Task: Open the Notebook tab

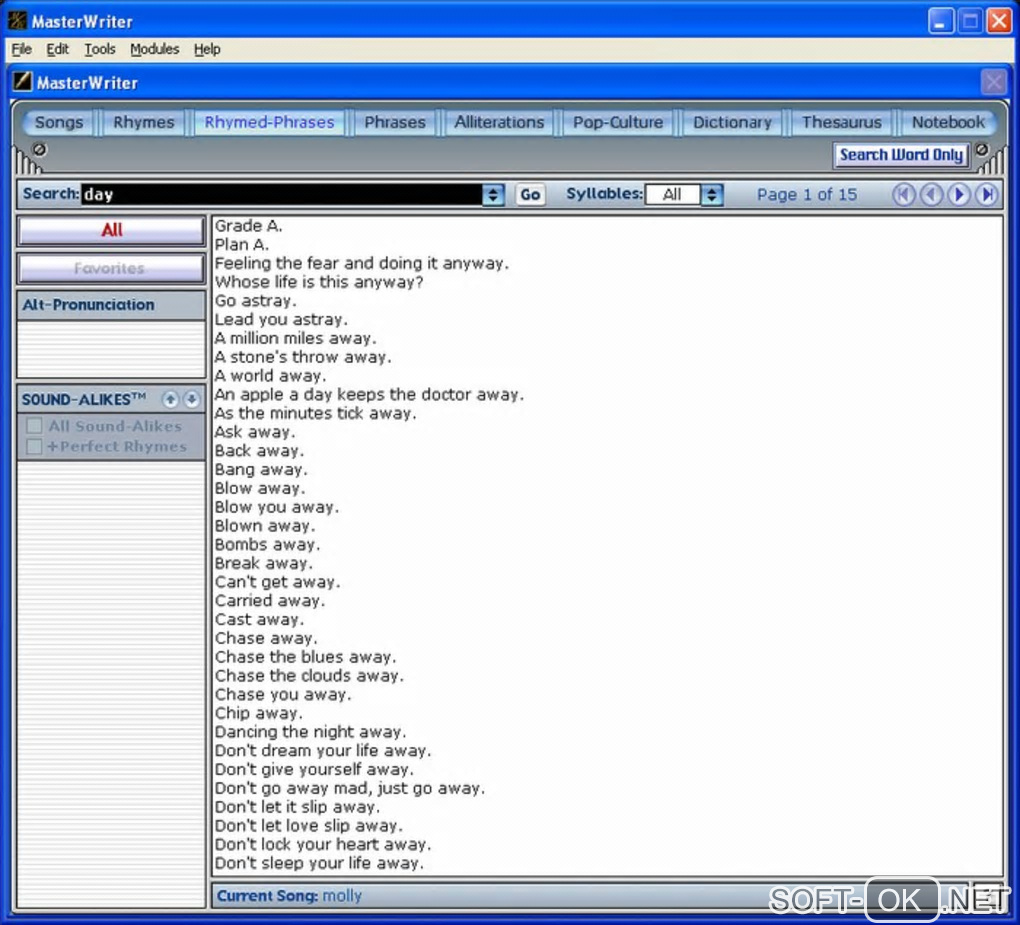Action: 948,122
